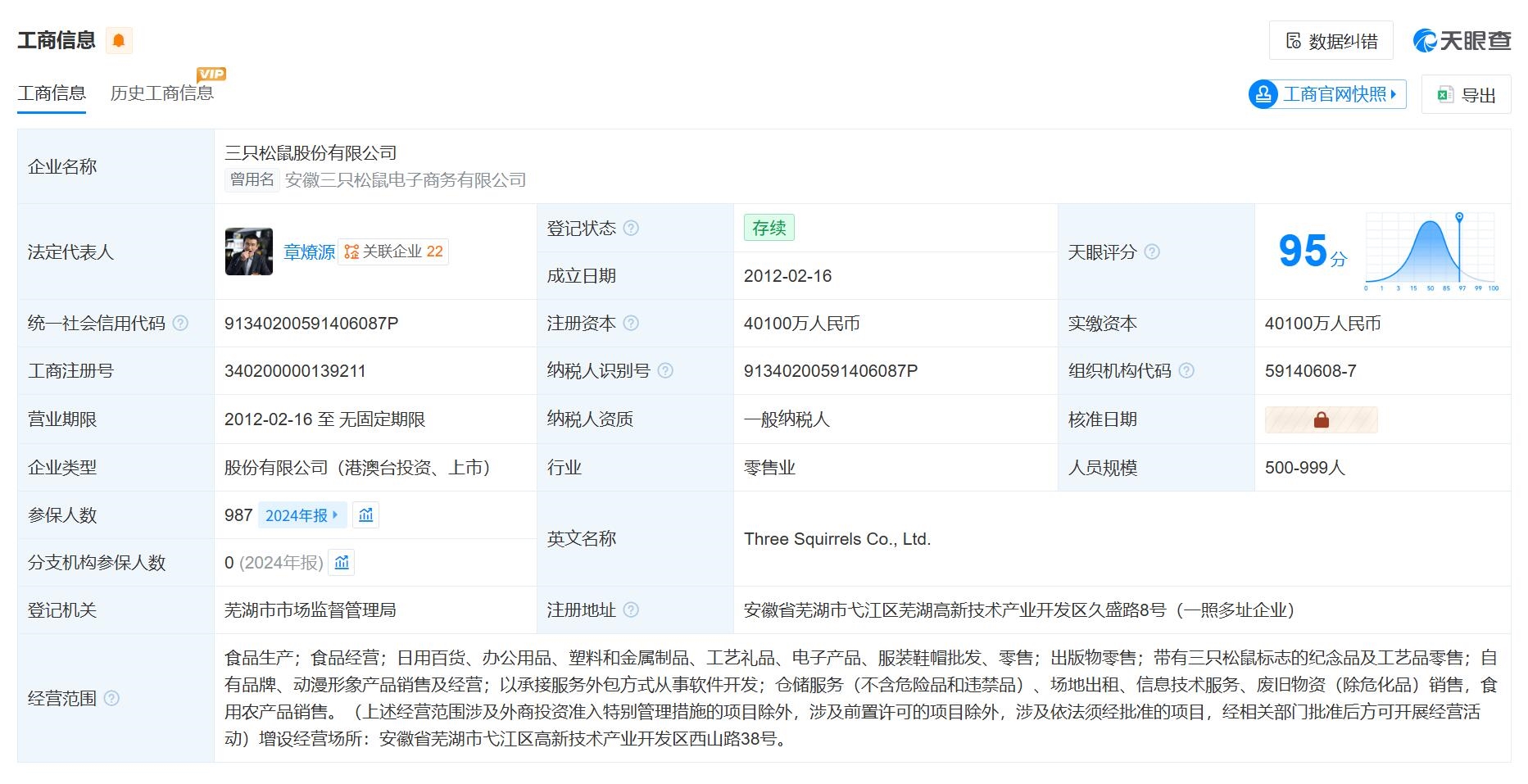Open 关联企业 22 related companies
Viewport: 1528px width, 784px height.
393,252
